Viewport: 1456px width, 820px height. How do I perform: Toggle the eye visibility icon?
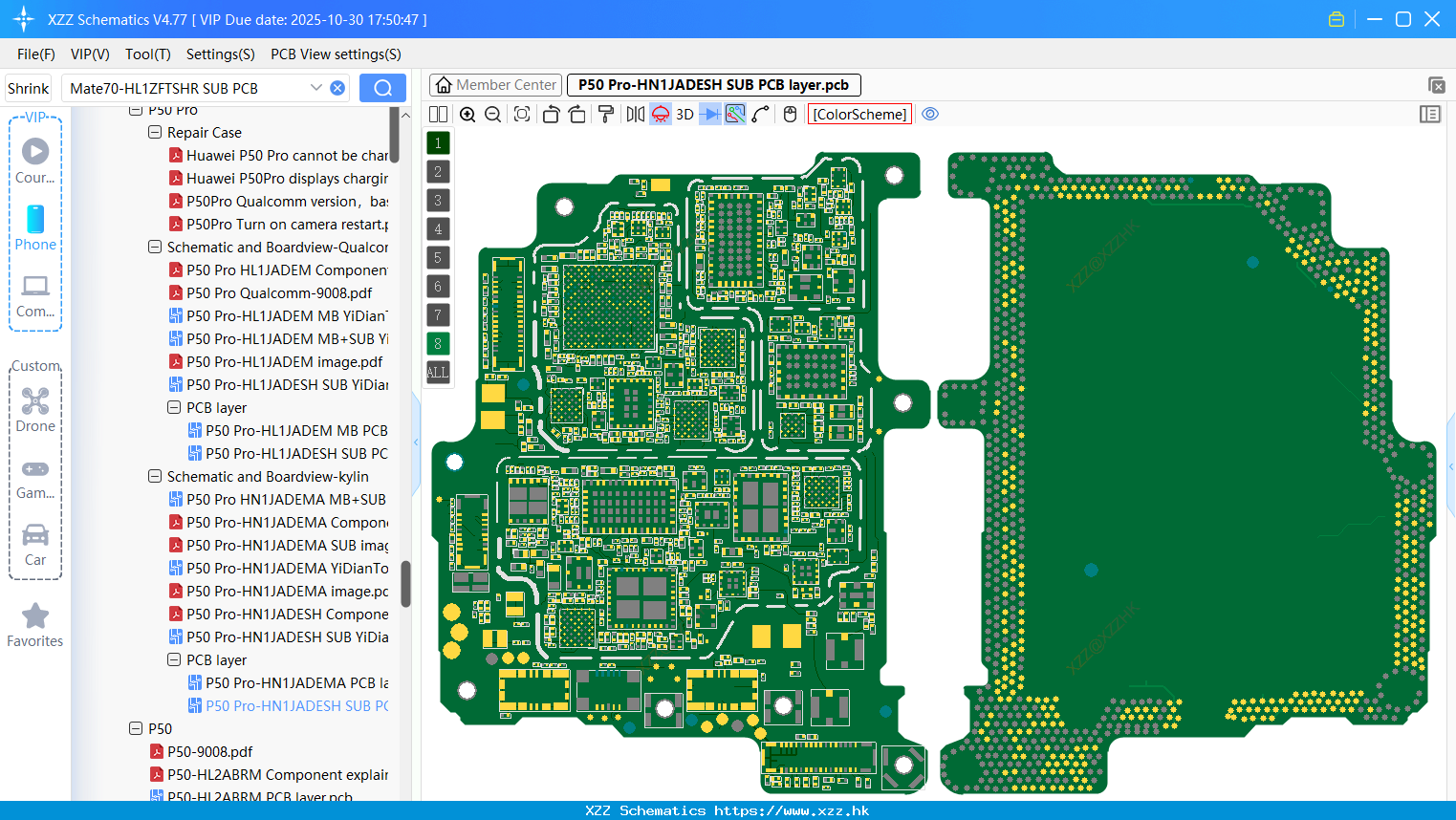(930, 114)
